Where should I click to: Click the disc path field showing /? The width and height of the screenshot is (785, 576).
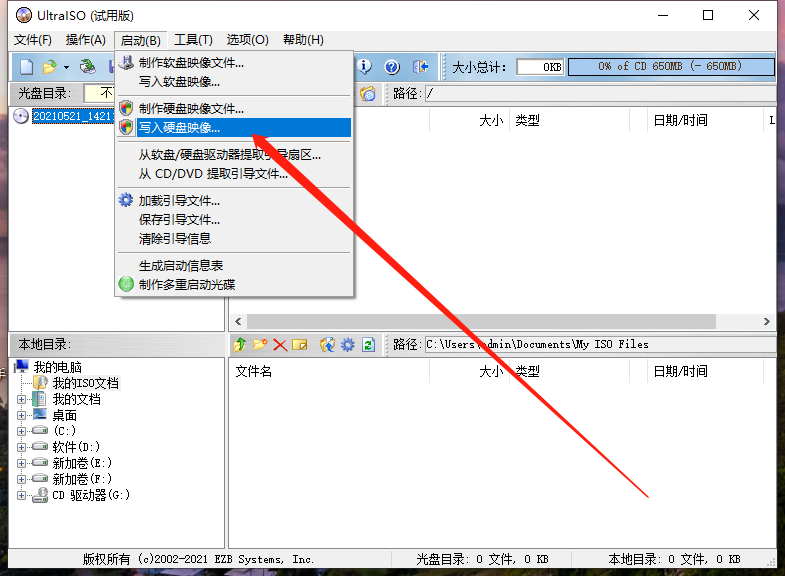(601, 94)
